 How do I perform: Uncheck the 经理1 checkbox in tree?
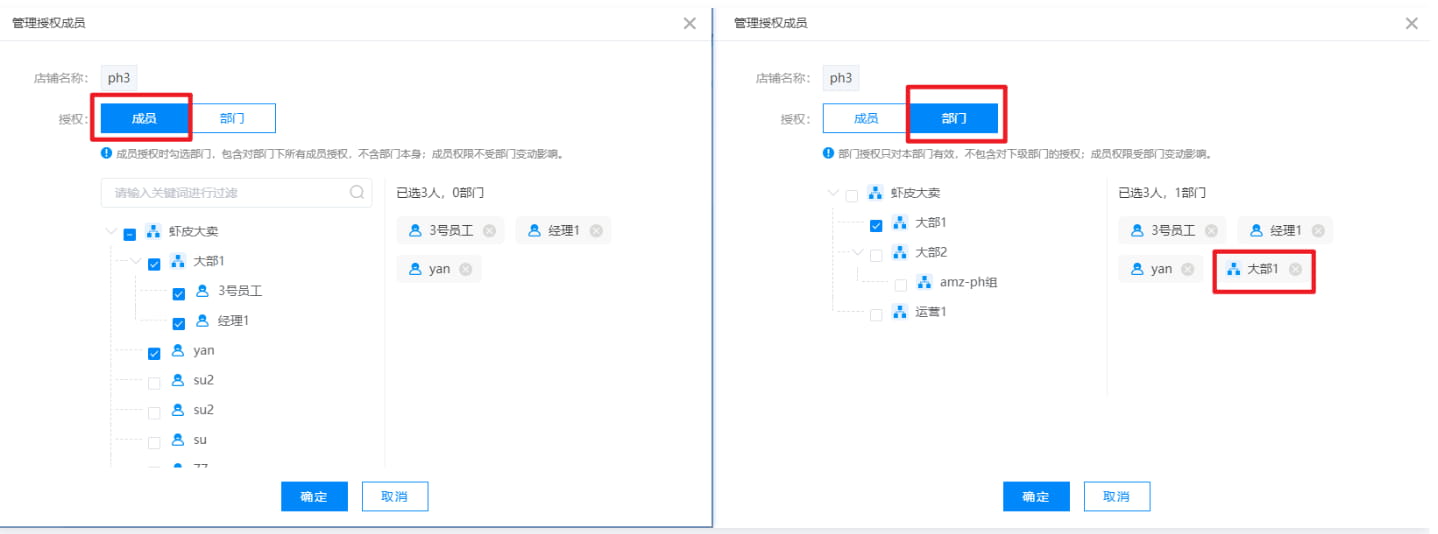point(179,324)
